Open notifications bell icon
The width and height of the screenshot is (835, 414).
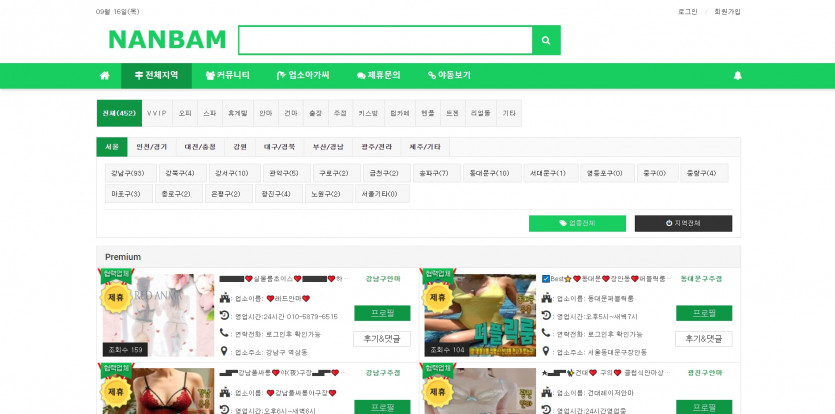738,75
